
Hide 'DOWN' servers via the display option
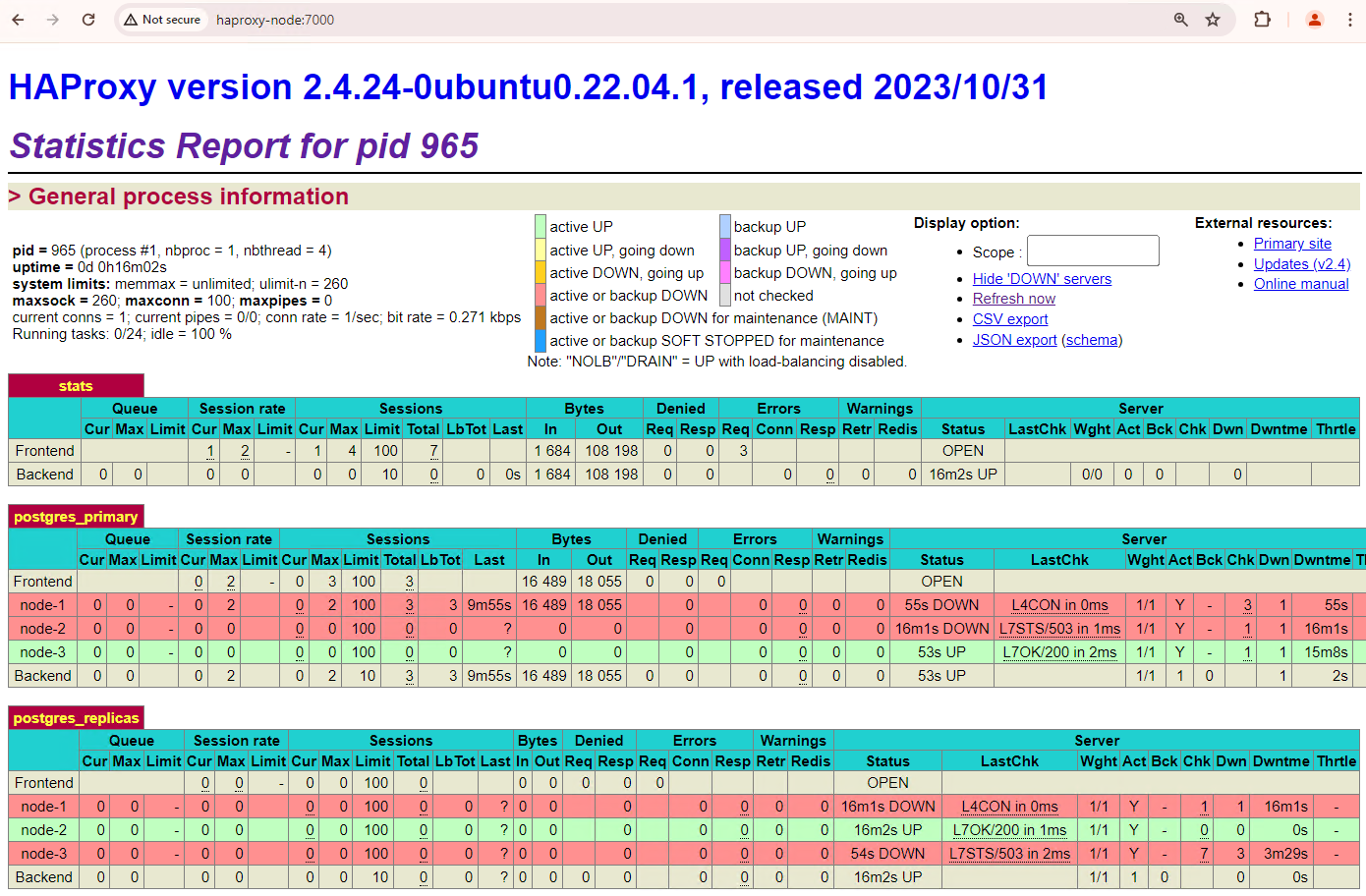[x=1042, y=278]
